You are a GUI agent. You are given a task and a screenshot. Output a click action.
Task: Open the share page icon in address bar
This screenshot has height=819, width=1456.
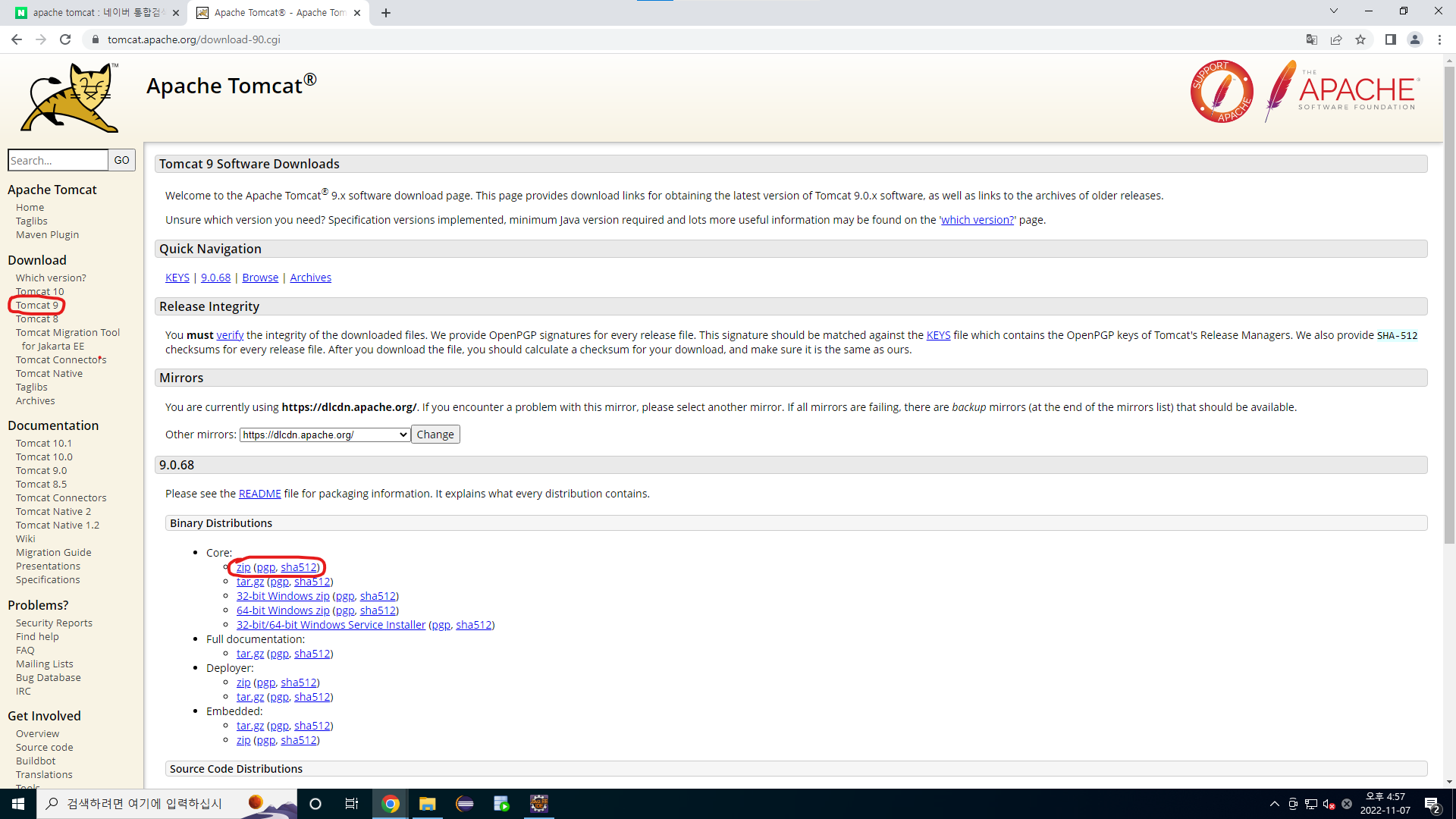tap(1336, 39)
